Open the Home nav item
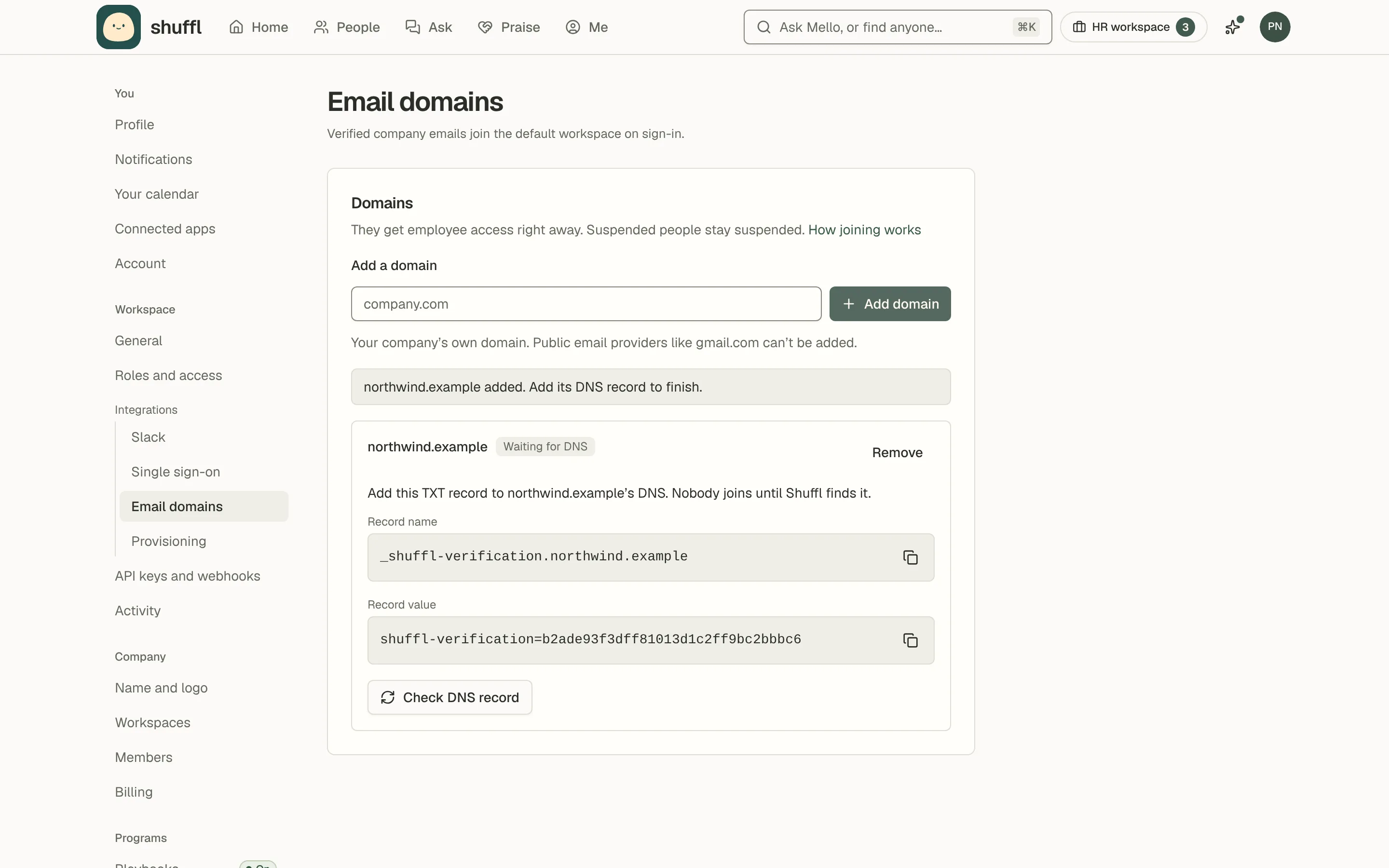 pos(259,27)
